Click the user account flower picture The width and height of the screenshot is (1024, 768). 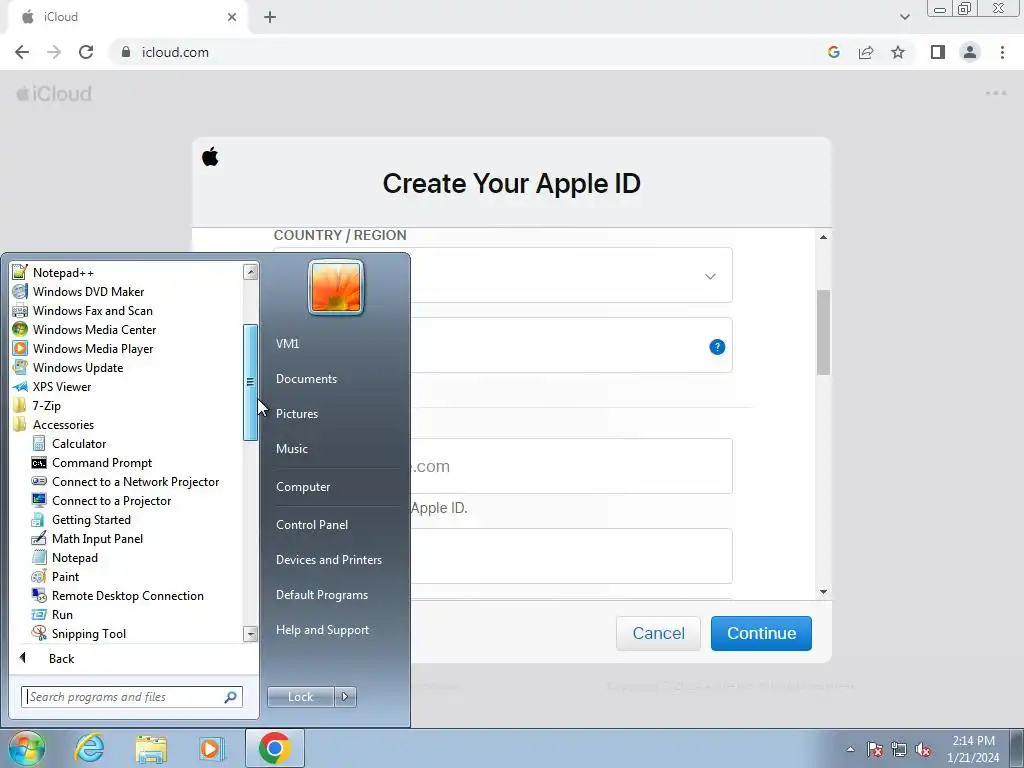pyautogui.click(x=336, y=287)
